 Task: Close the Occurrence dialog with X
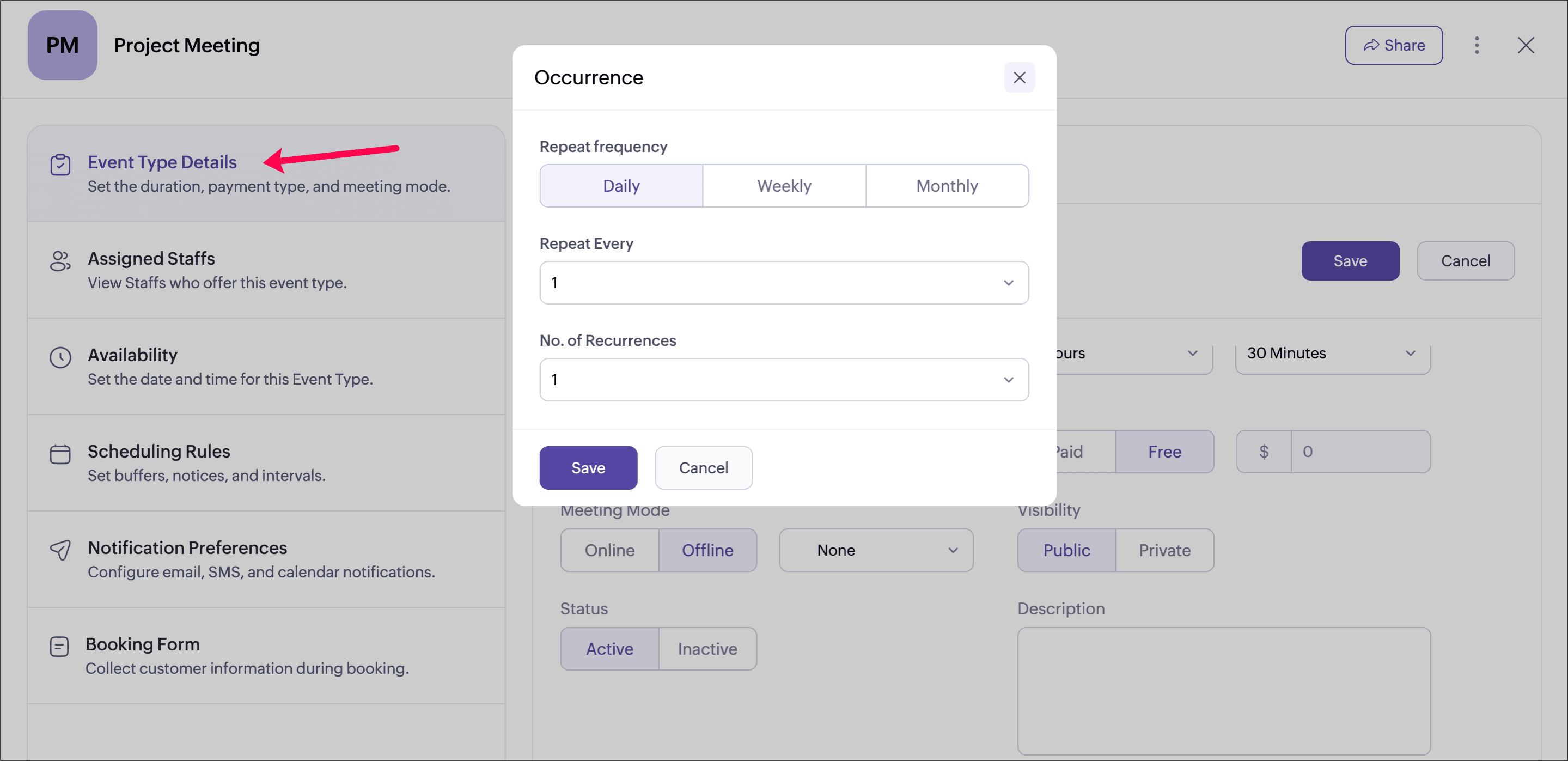pyautogui.click(x=1019, y=78)
